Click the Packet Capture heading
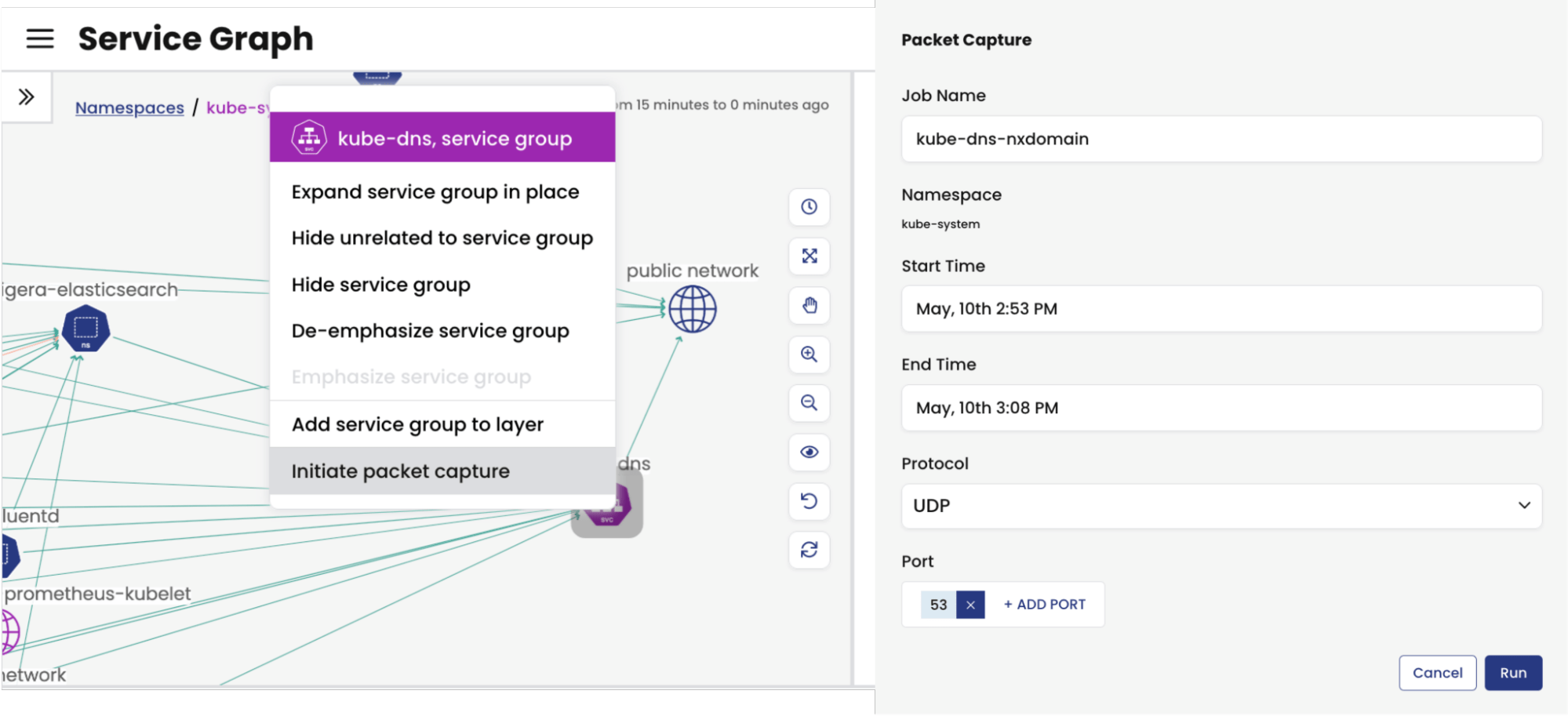 pyautogui.click(x=966, y=40)
